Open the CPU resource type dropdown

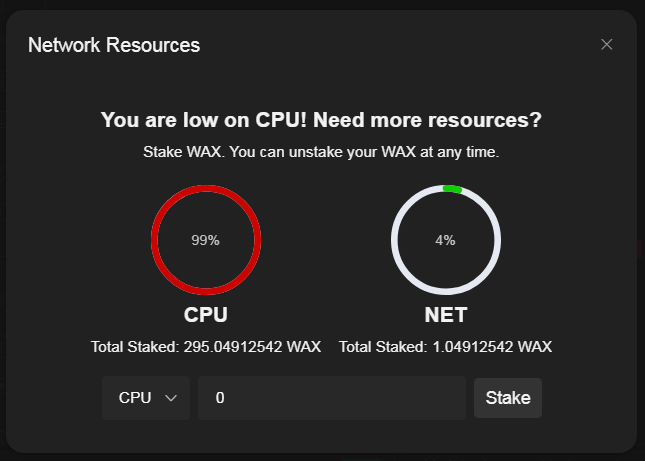point(146,398)
